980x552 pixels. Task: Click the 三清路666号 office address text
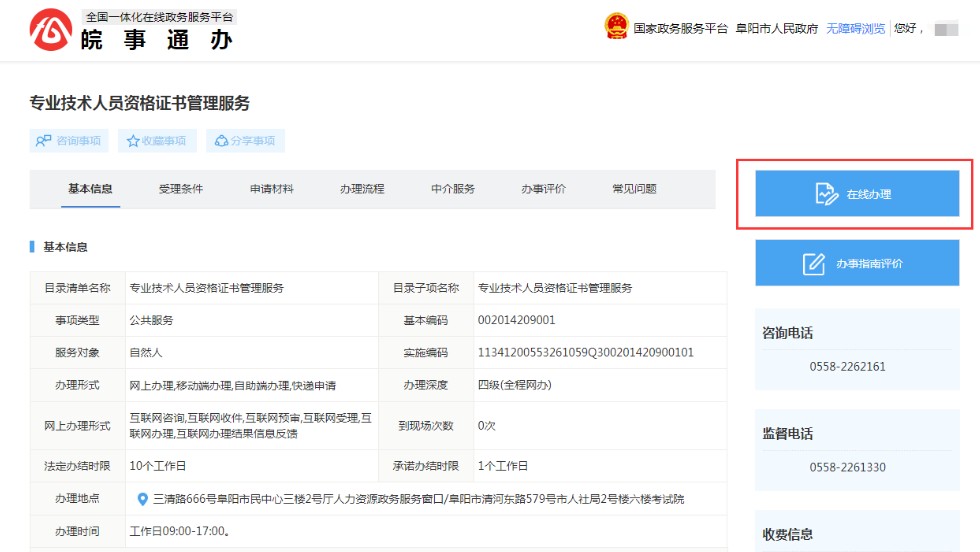[418, 499]
